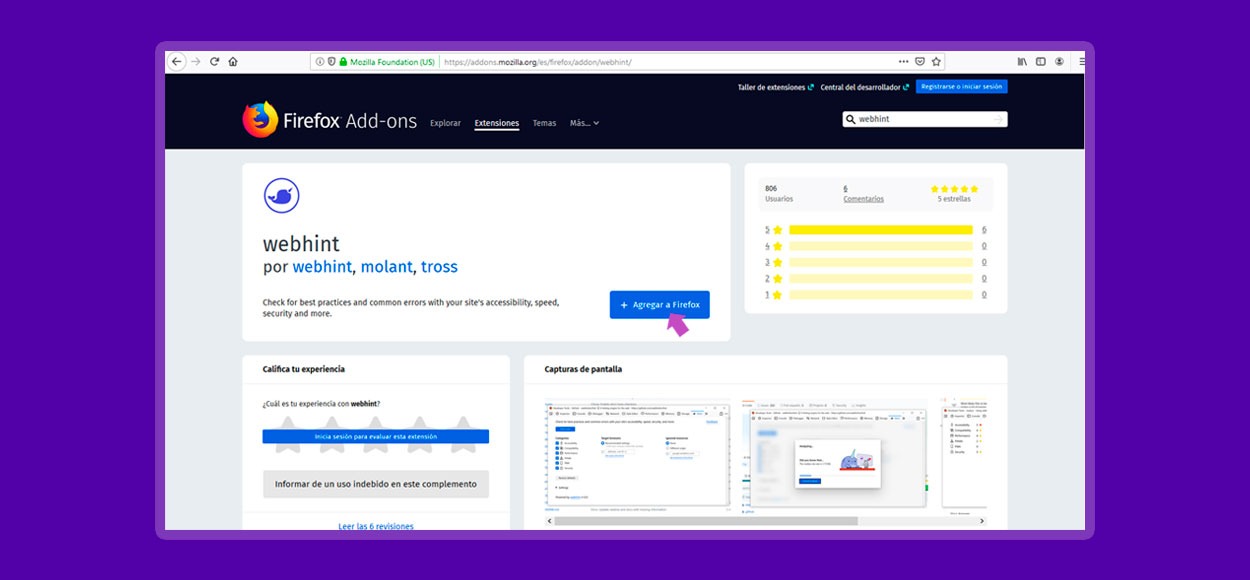The height and width of the screenshot is (580, 1250).
Task: Click the magnifier icon in search box
Action: [851, 119]
